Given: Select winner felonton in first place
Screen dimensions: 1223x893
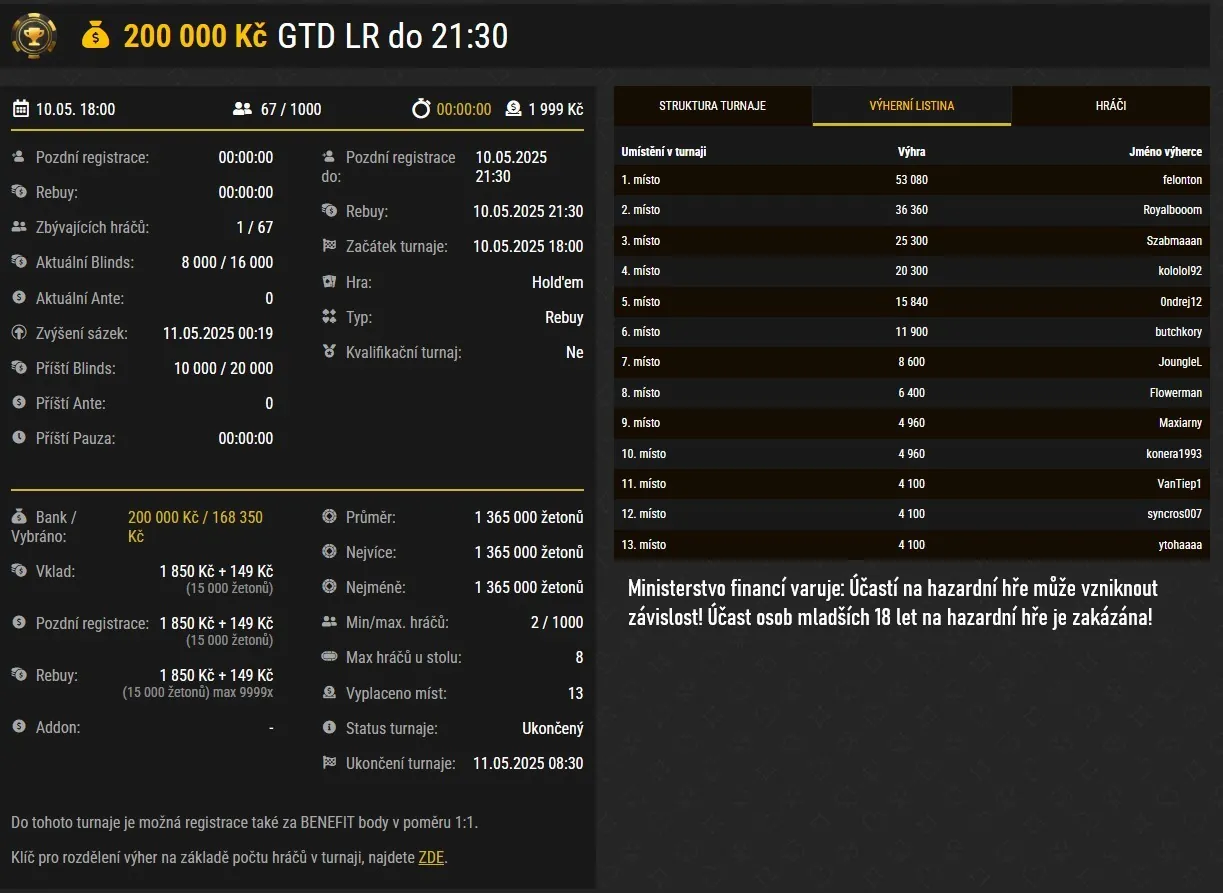Looking at the screenshot, I should pos(1179,180).
